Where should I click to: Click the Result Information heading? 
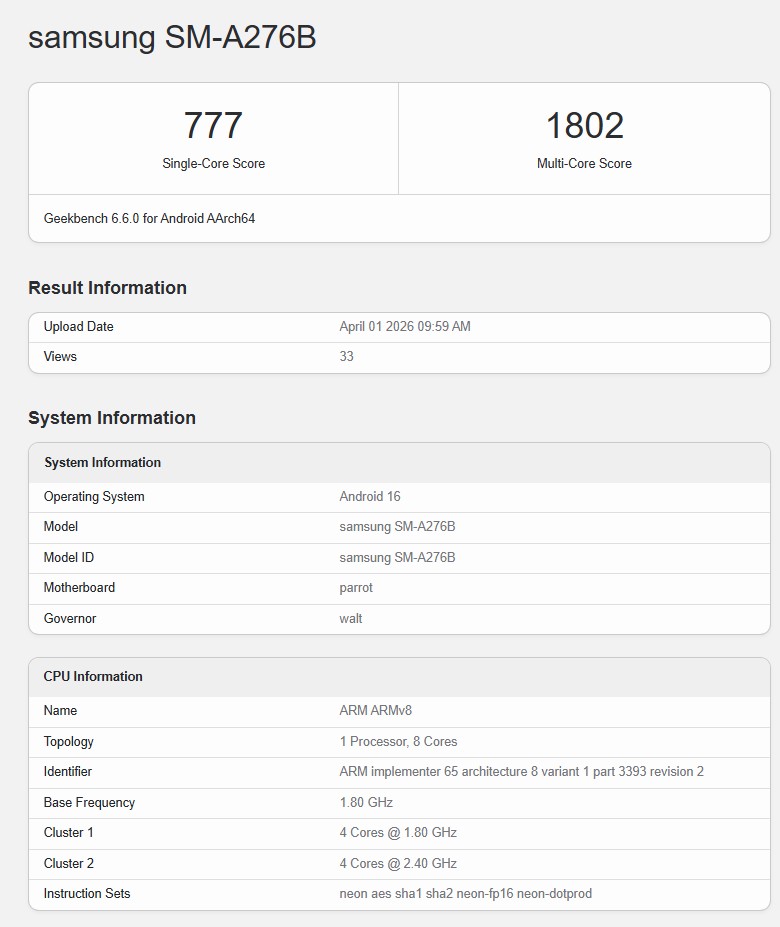[x=107, y=288]
